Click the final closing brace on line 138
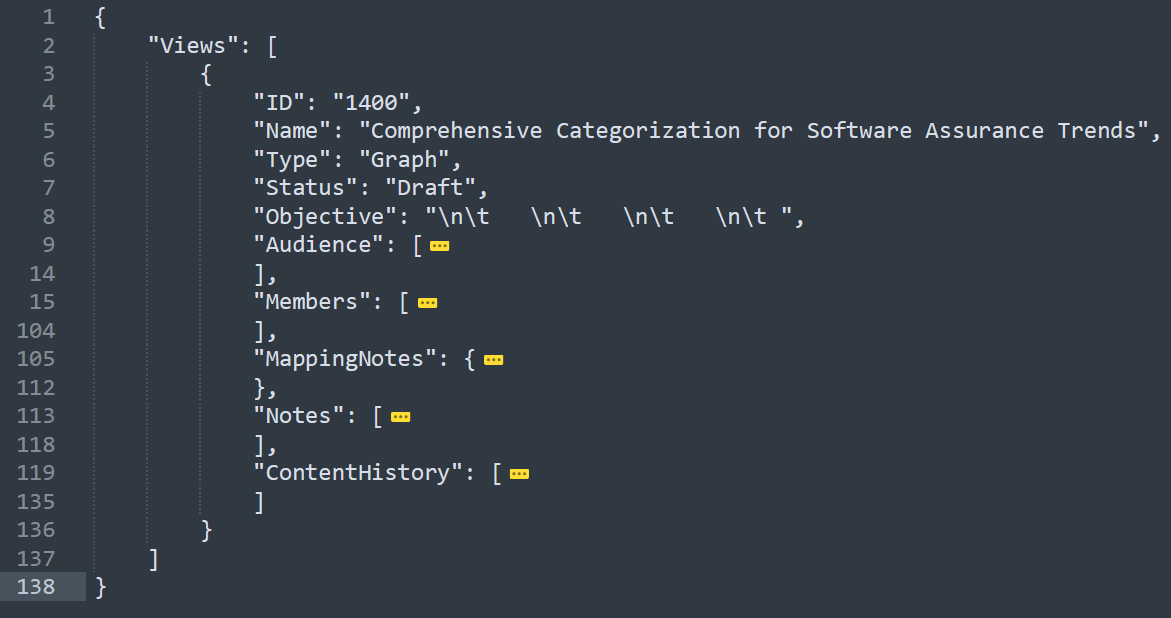Screen dimensions: 1171x618 [x=100, y=587]
